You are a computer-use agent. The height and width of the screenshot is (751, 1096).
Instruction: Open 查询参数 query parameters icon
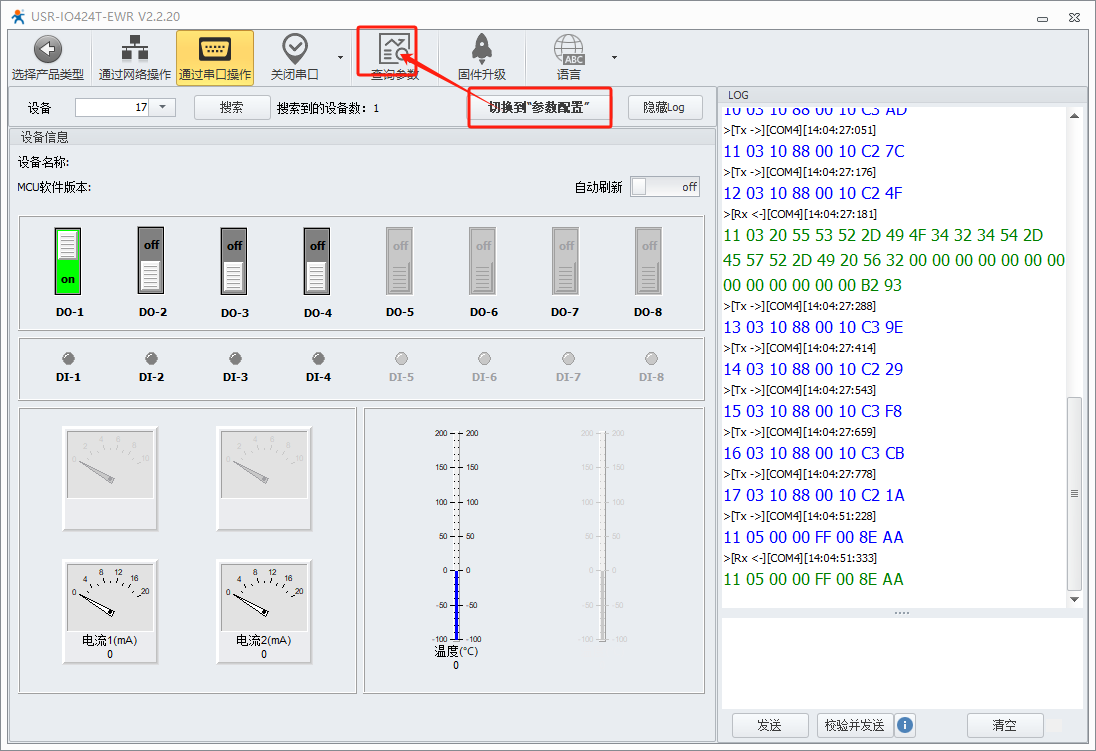click(x=394, y=50)
